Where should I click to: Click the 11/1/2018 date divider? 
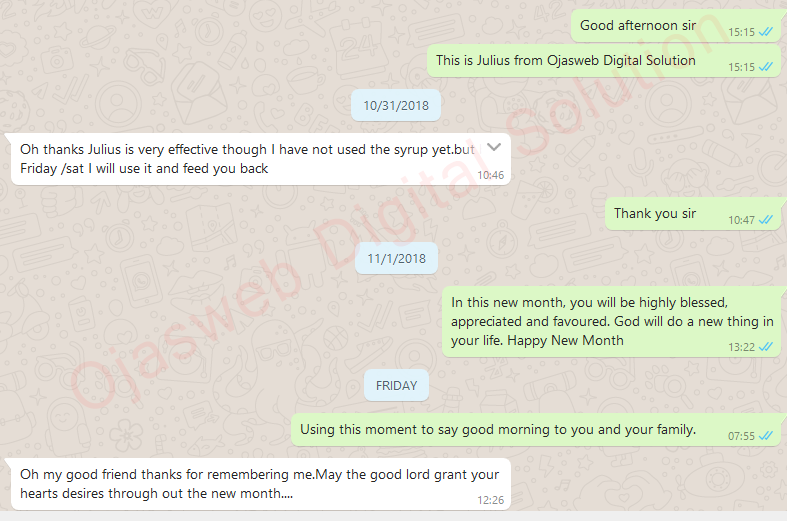(x=396, y=258)
